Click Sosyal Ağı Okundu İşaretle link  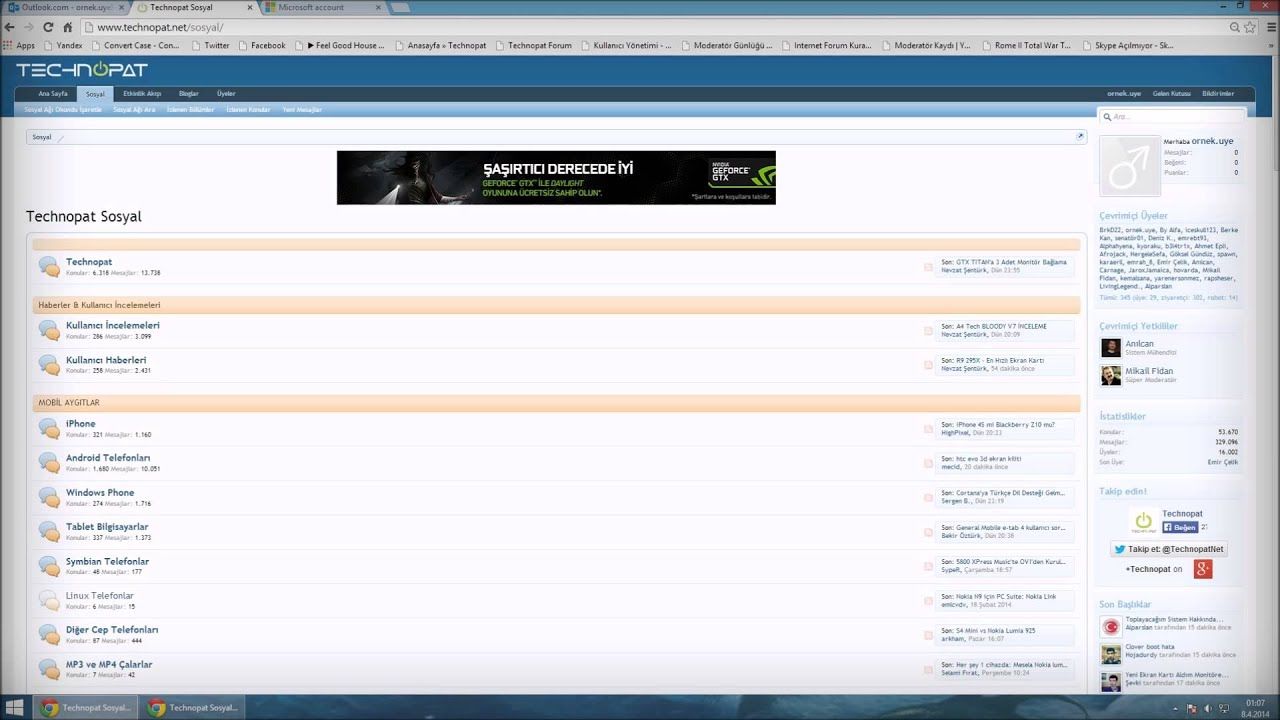pos(63,110)
